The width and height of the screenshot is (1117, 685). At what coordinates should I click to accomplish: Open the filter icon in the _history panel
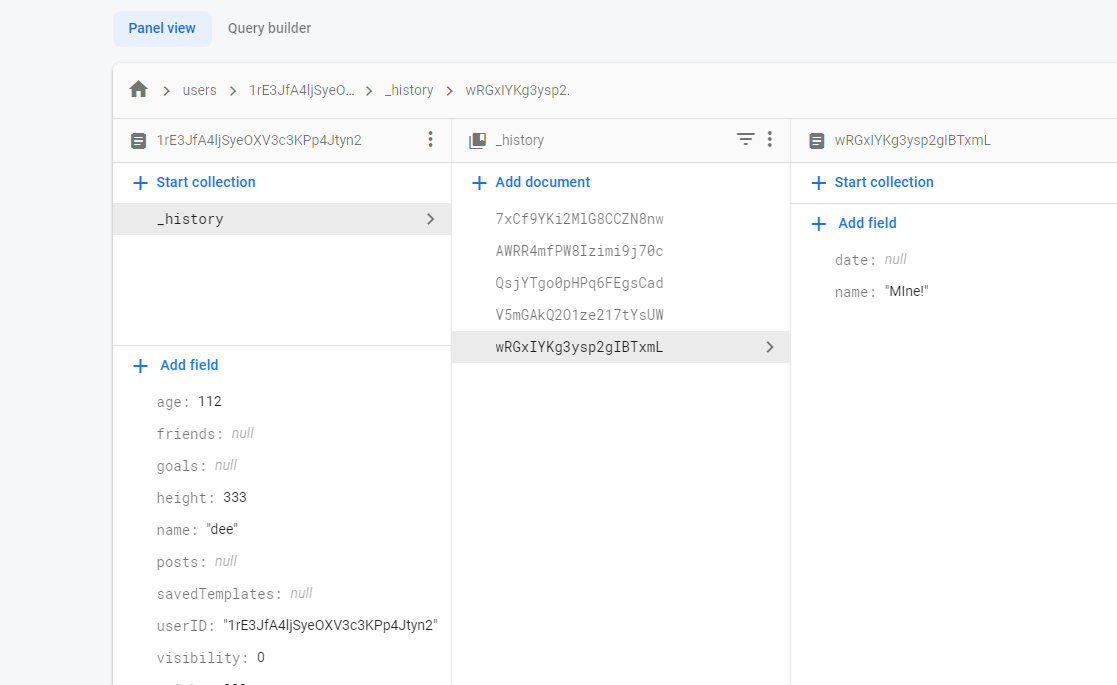point(745,140)
